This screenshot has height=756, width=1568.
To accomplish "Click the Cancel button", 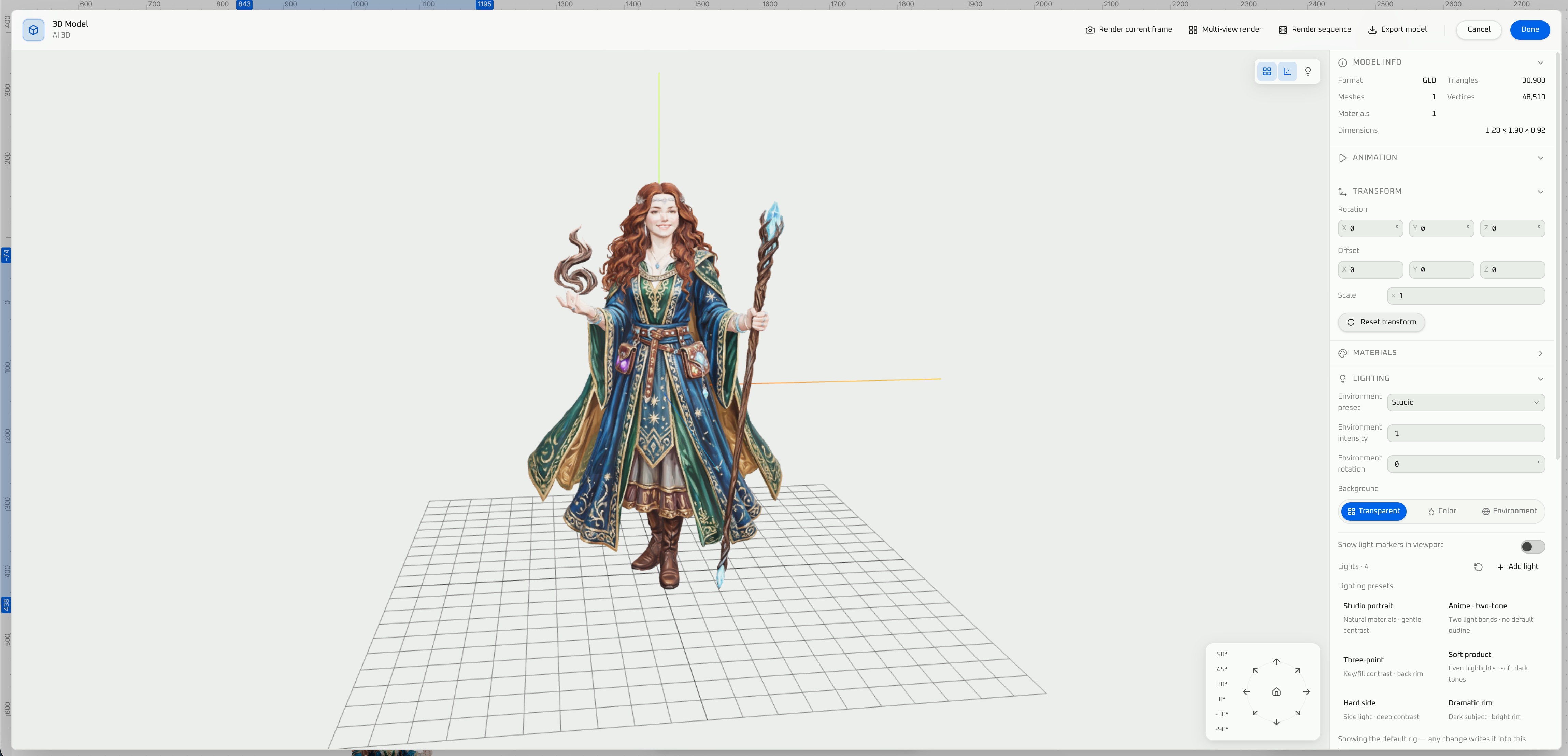I will coord(1479,30).
